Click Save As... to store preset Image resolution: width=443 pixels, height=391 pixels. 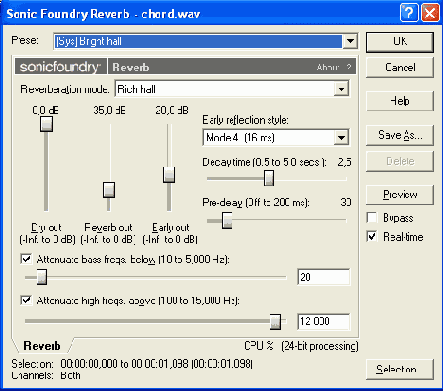400,135
